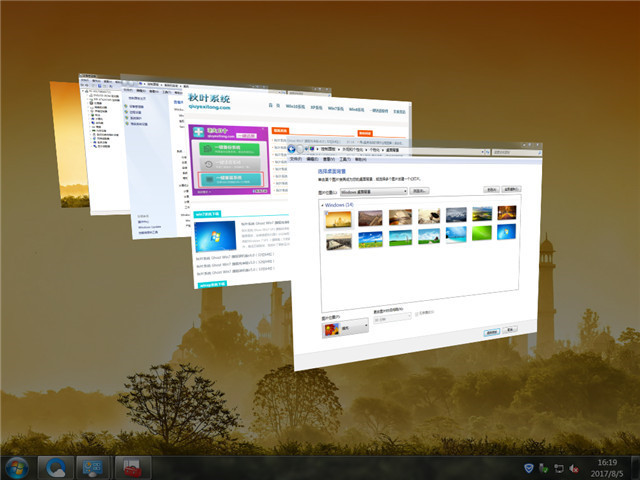Collapse the Windows (14) wallpaper group
Screen dimensions: 640x480
322,205
